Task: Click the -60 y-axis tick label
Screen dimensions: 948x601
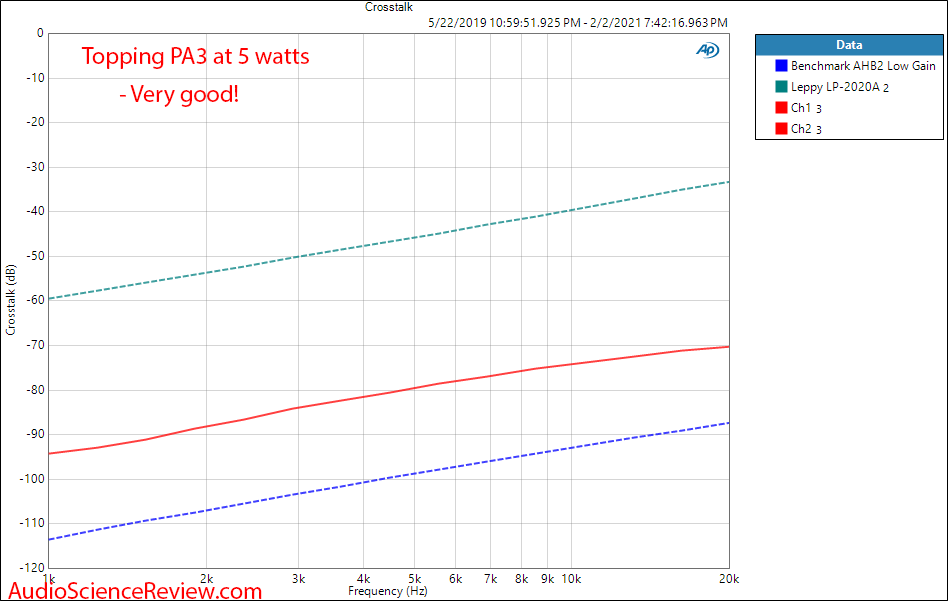Action: tap(36, 300)
